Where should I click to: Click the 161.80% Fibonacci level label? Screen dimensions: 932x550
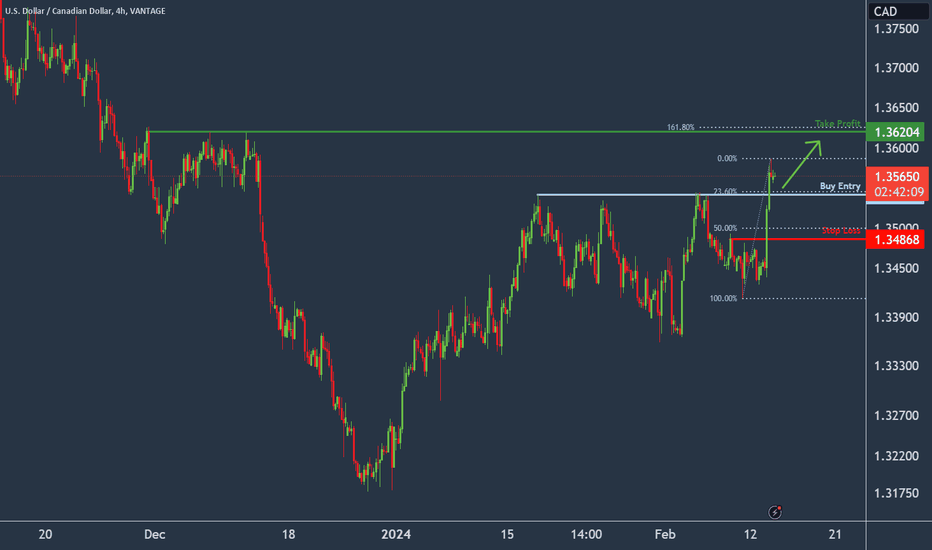pyautogui.click(x=680, y=127)
